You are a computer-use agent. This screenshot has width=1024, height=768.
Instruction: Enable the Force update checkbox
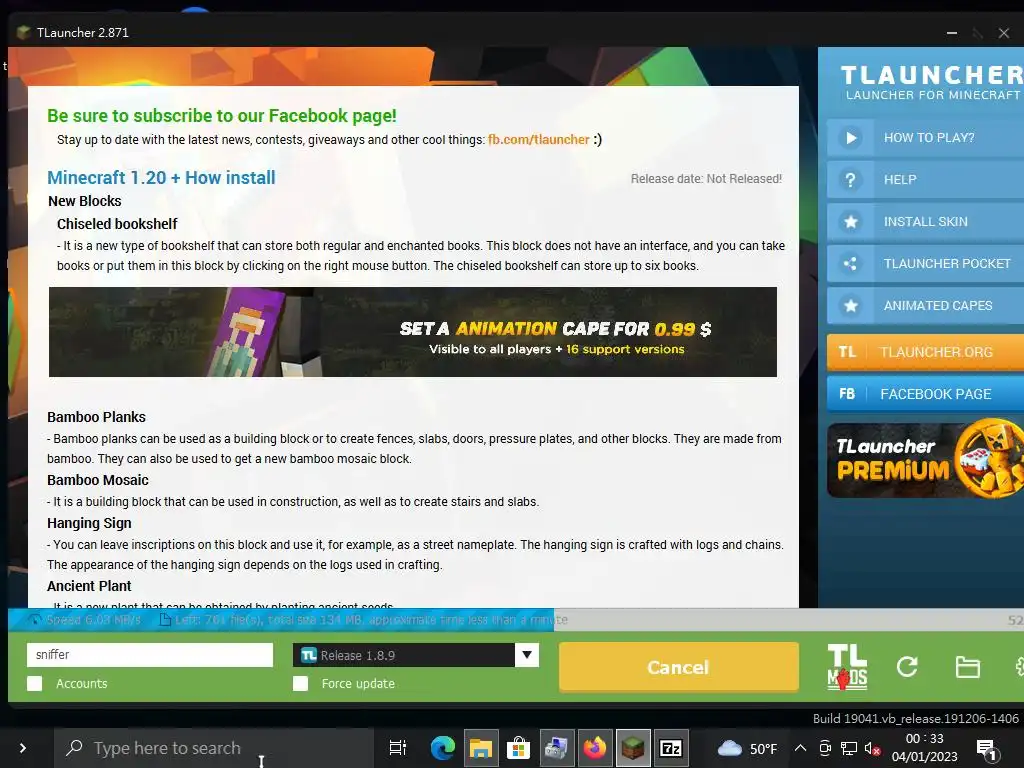300,683
